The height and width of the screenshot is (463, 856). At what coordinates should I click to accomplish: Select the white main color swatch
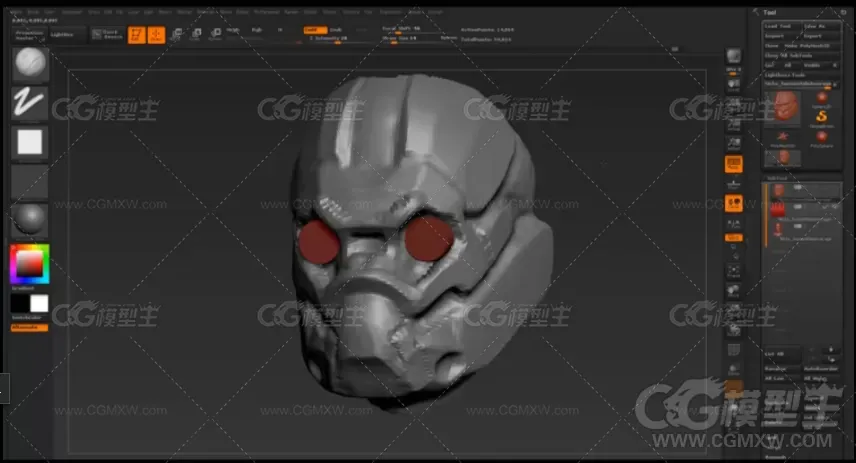39,304
